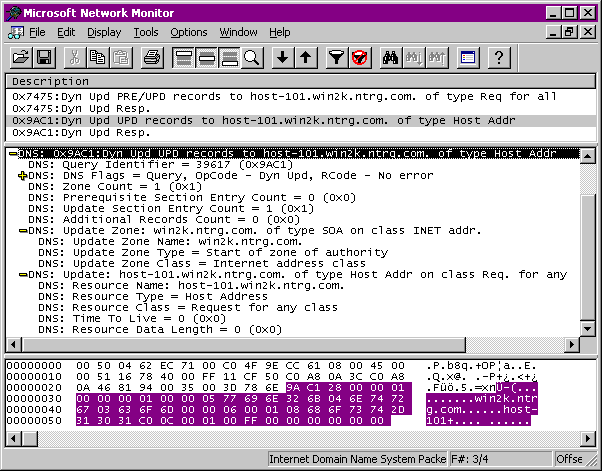Collapse the DNS Update Zone node
Screen dimensions: 602x471
[x=22, y=231]
